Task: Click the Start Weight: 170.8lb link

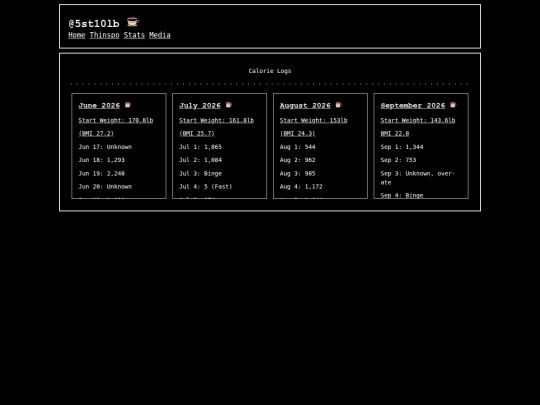Action: [116, 120]
